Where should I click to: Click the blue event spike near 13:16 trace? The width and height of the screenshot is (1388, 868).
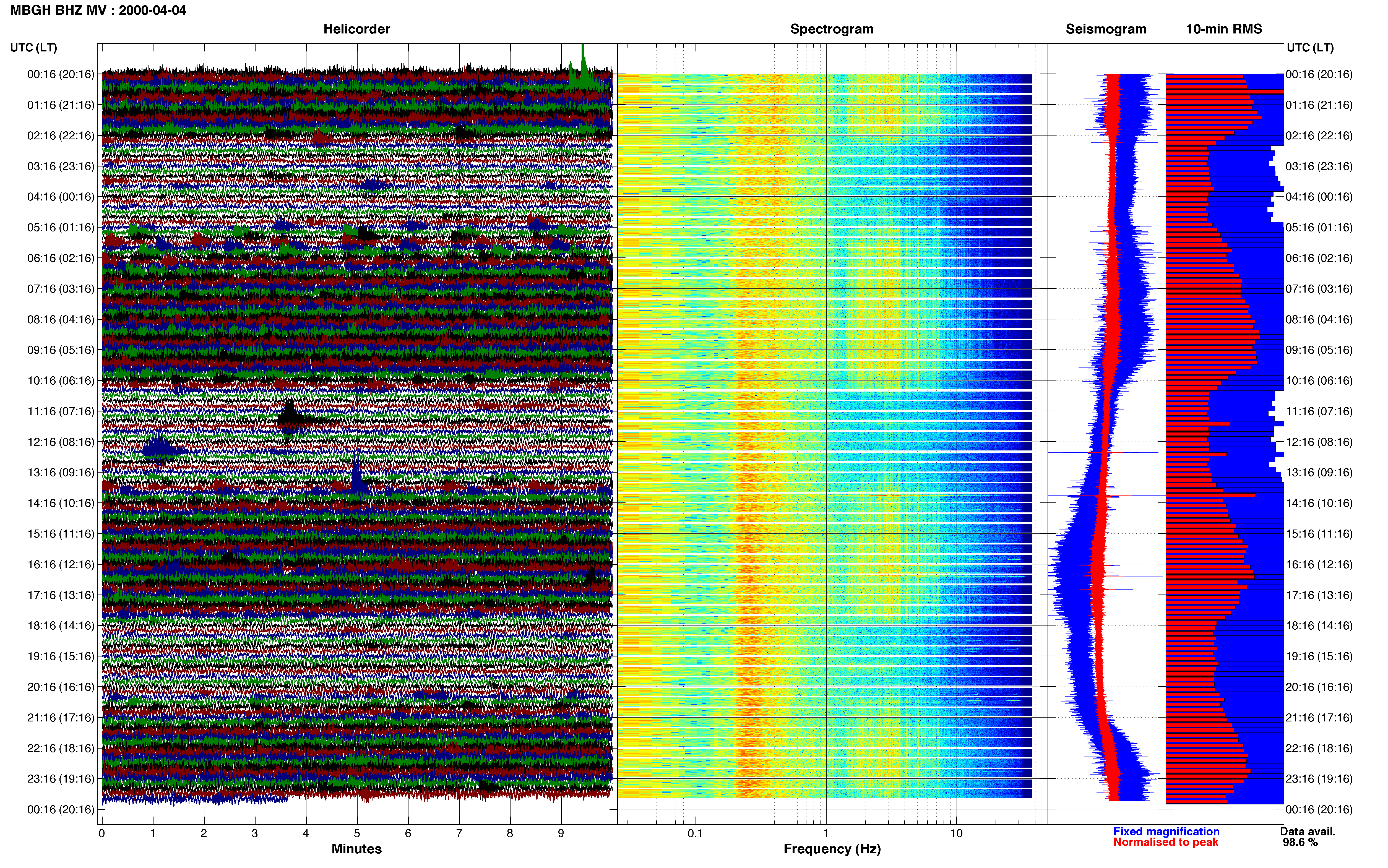tap(357, 476)
